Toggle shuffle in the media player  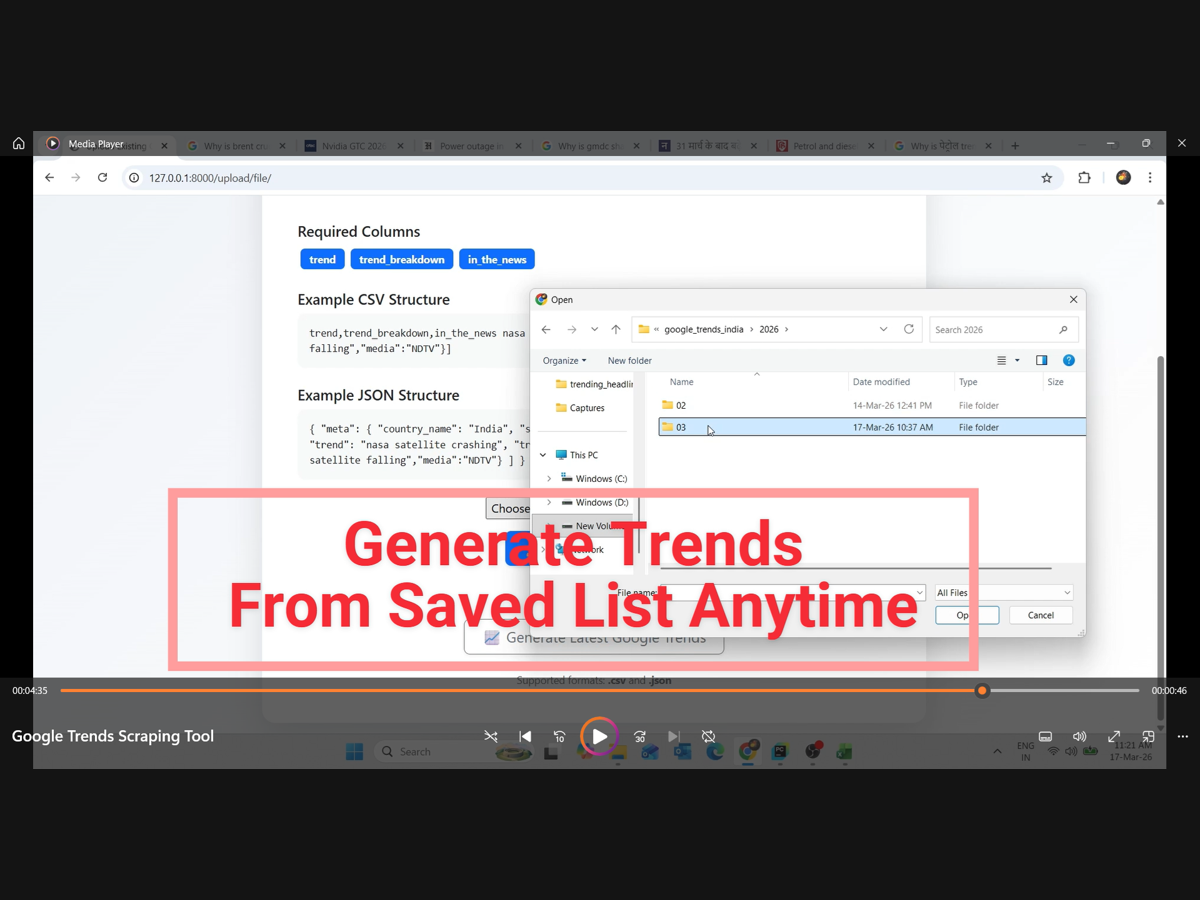point(491,737)
